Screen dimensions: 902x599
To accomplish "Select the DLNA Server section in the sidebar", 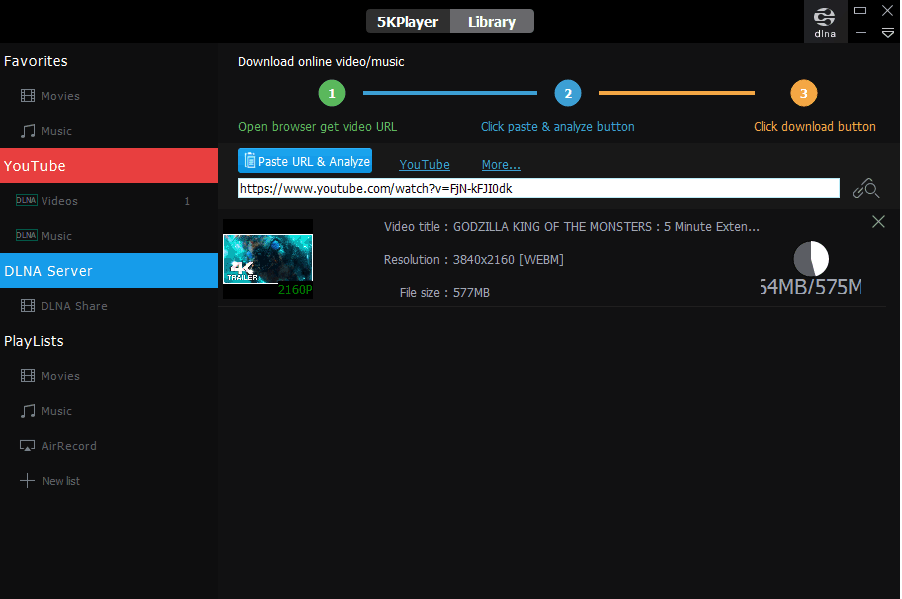I will coord(109,270).
